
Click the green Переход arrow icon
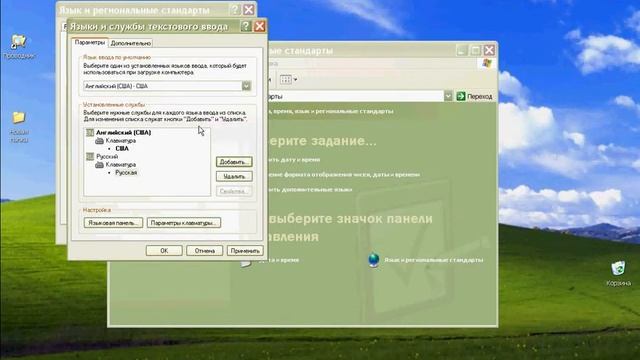[x=461, y=96]
